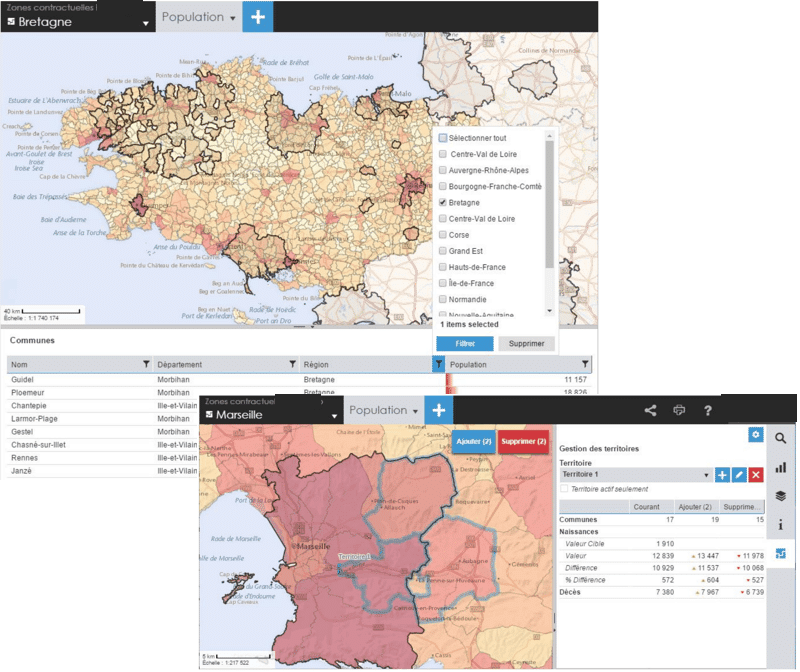800x672 pixels.
Task: Click the blue pencil edit territory icon
Action: pos(739,474)
